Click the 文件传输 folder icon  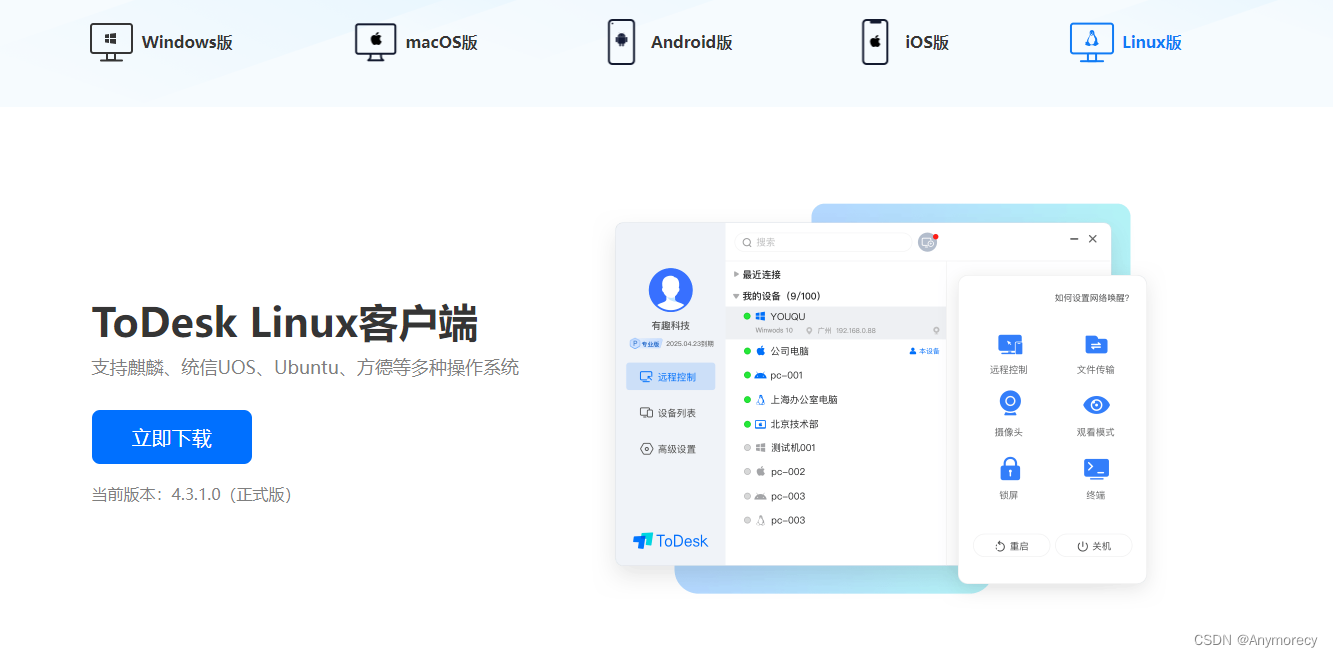coord(1096,344)
